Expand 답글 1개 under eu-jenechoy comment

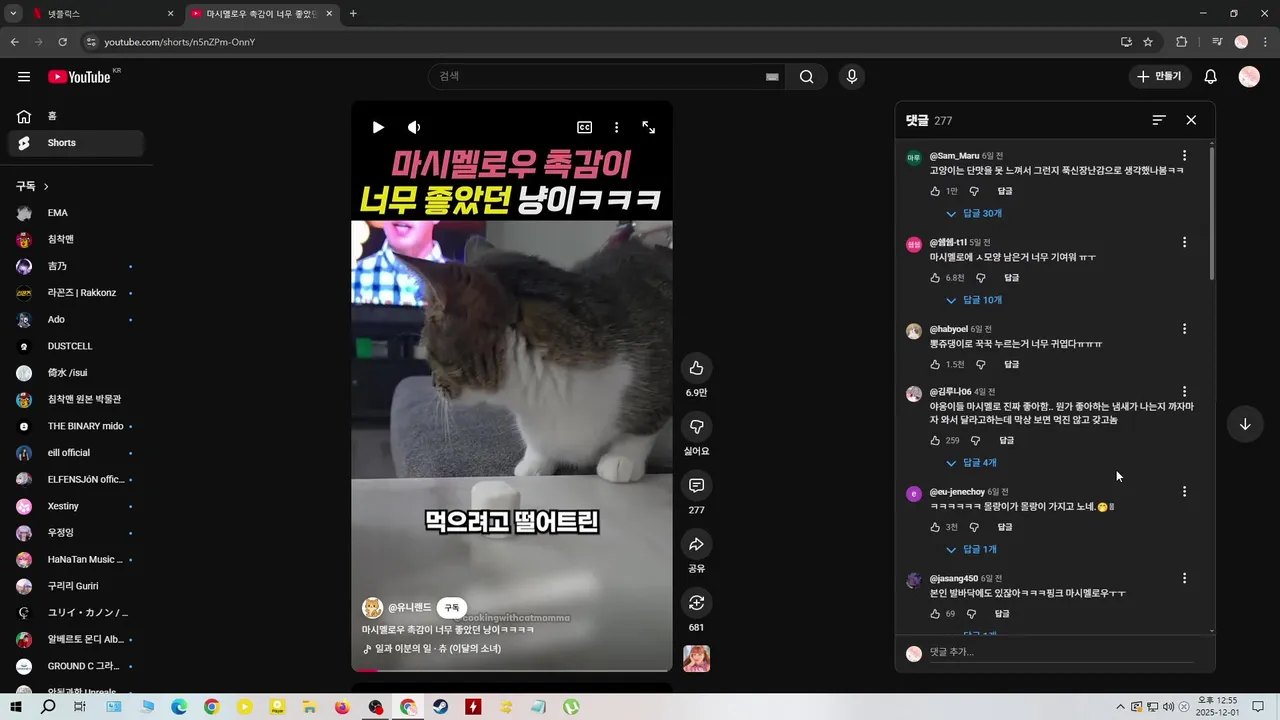[971, 550]
